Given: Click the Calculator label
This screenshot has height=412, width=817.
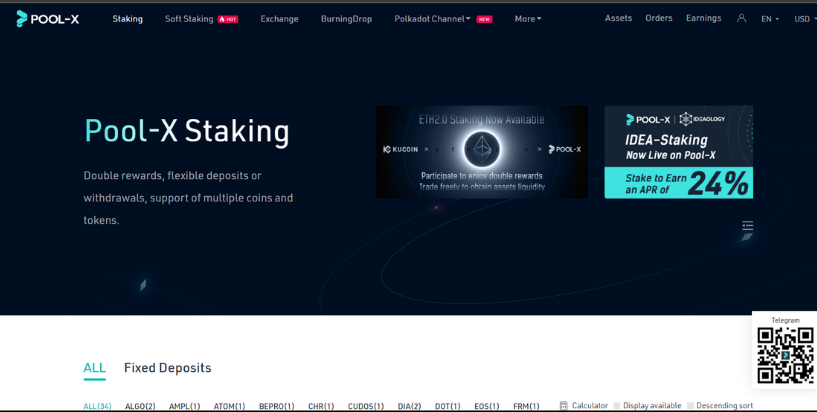Looking at the screenshot, I should (590, 405).
